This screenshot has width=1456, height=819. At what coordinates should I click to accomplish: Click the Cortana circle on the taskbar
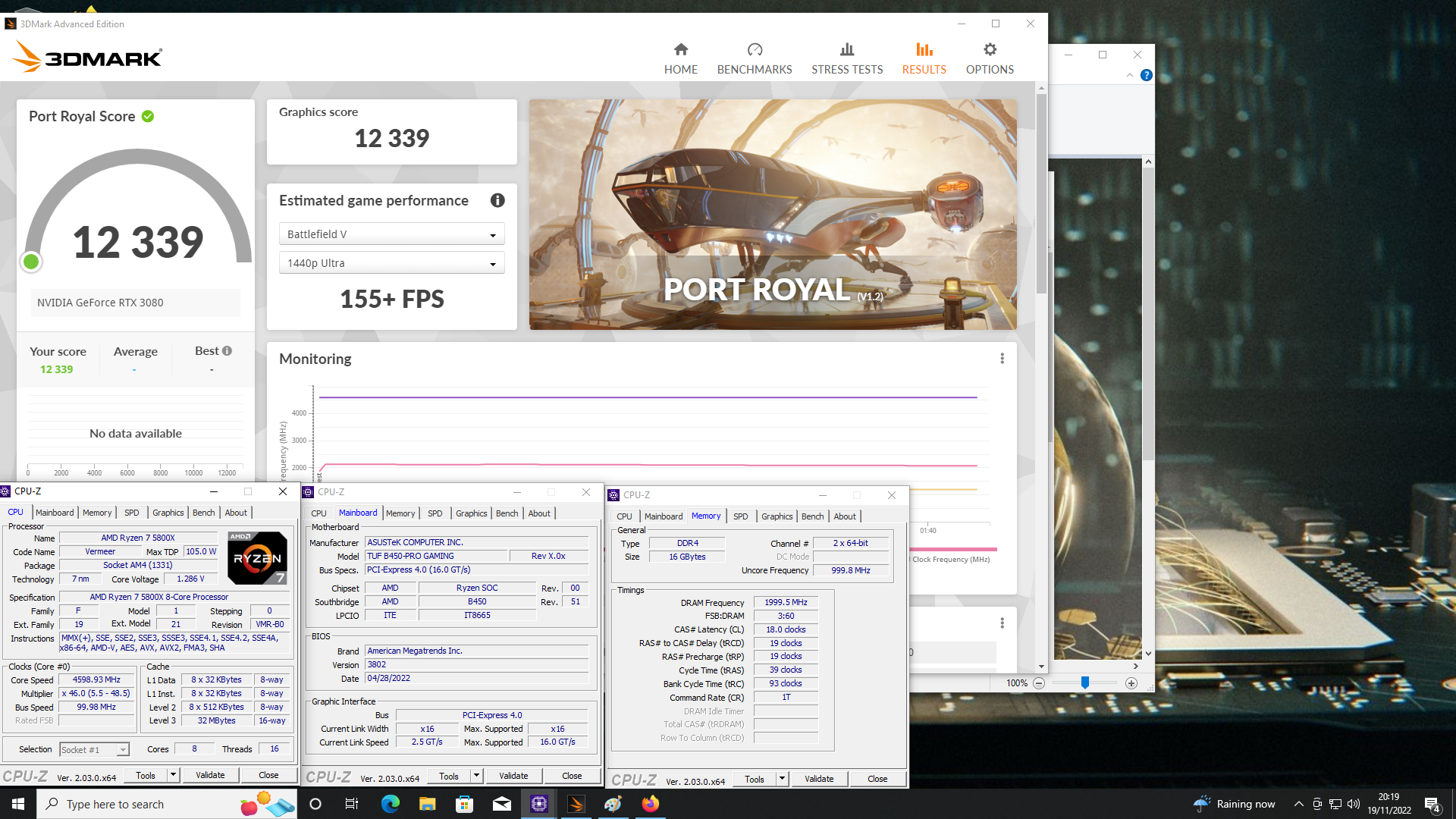point(315,804)
